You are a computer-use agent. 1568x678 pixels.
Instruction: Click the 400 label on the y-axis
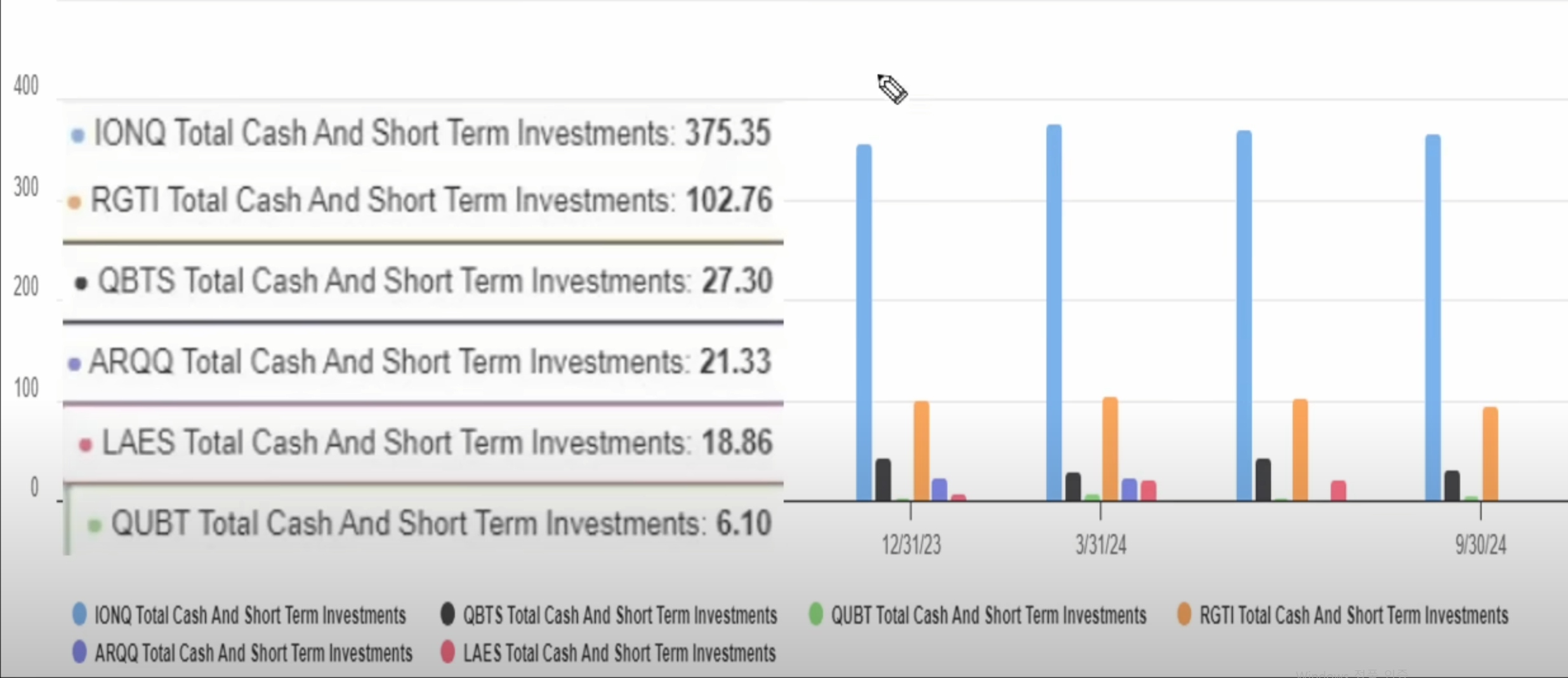pos(26,86)
